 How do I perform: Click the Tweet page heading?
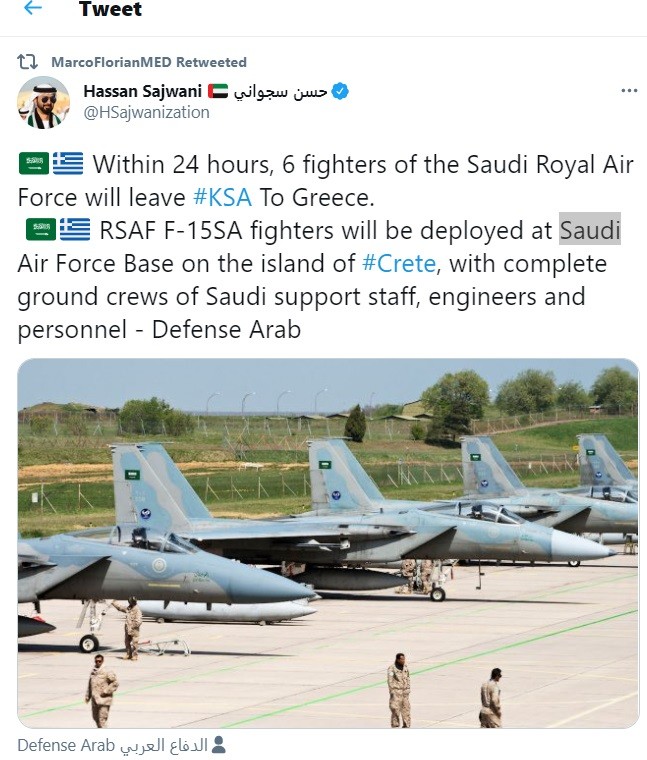tap(110, 10)
